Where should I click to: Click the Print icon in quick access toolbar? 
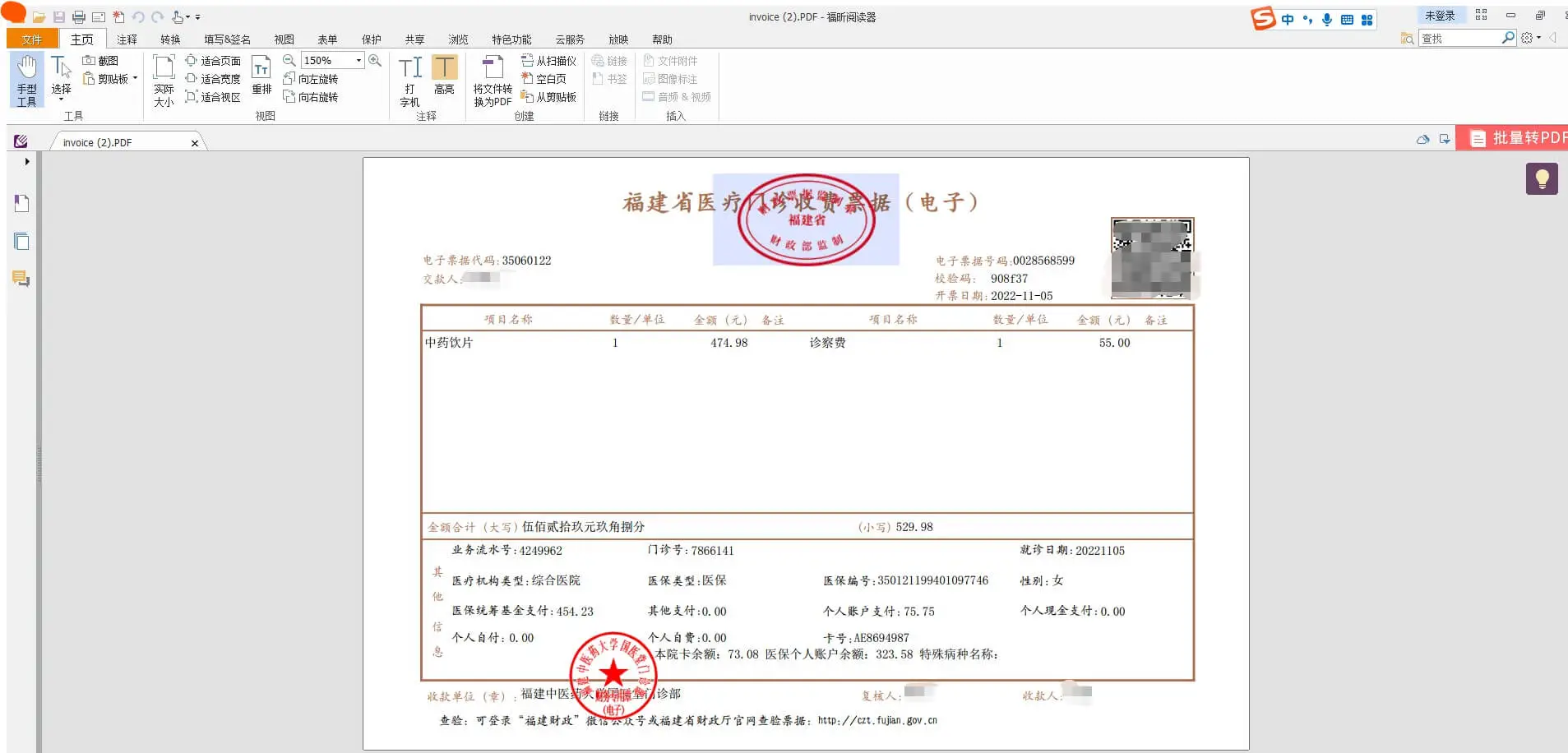click(x=79, y=17)
